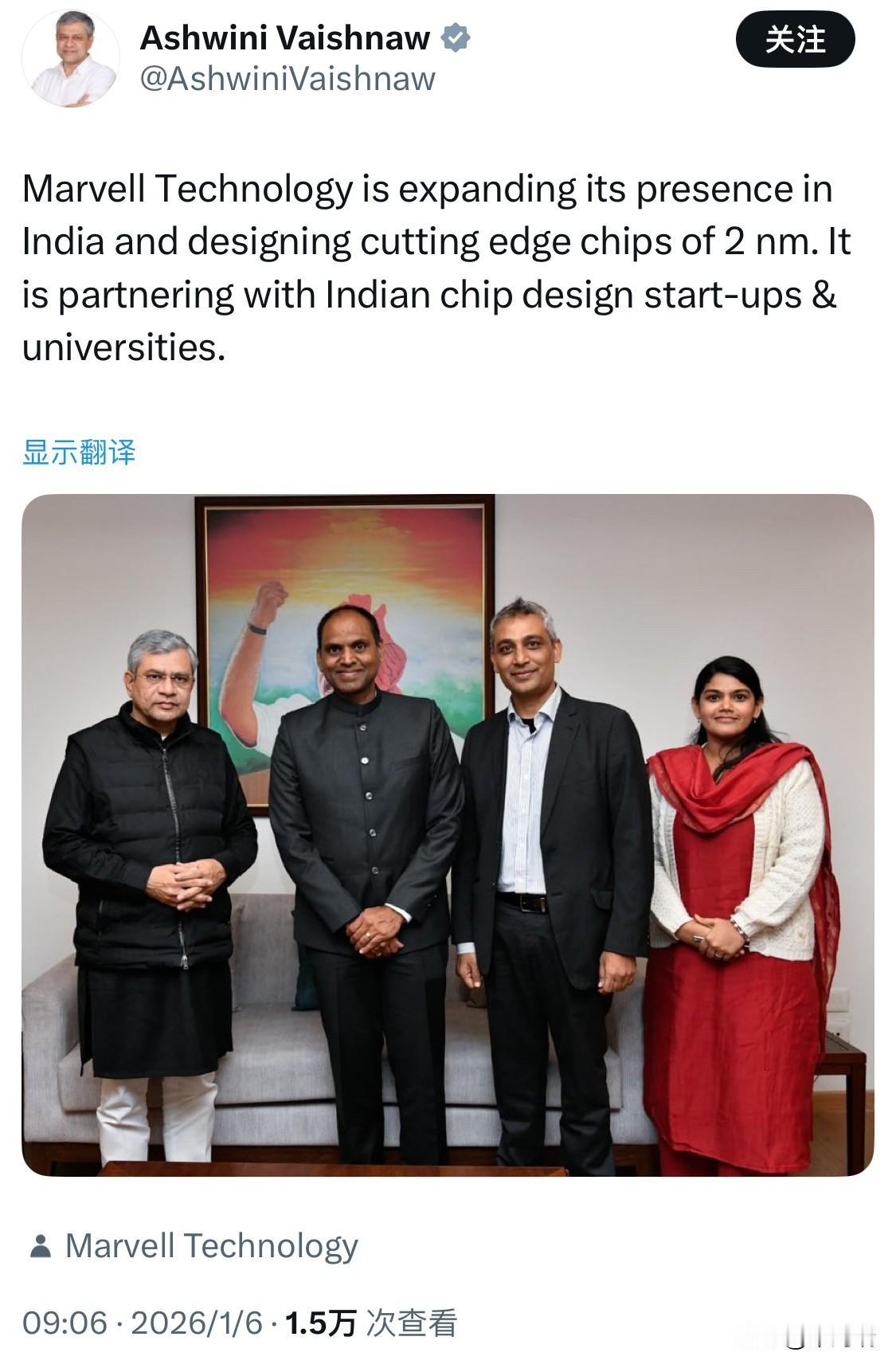Screen dimensions: 896x1368
Task: Tap the 关注 follow button
Action: coord(795,39)
